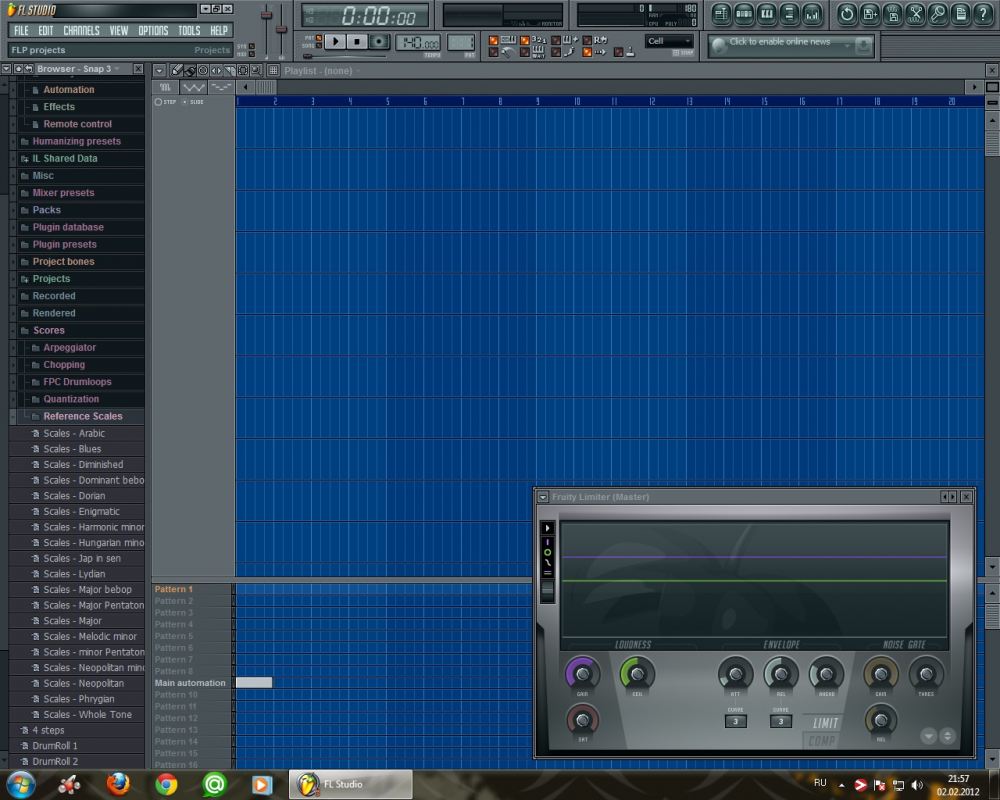Viewport: 1000px width, 800px height.
Task: Click the Fruity Limiter display play arrow icon
Action: tap(547, 528)
